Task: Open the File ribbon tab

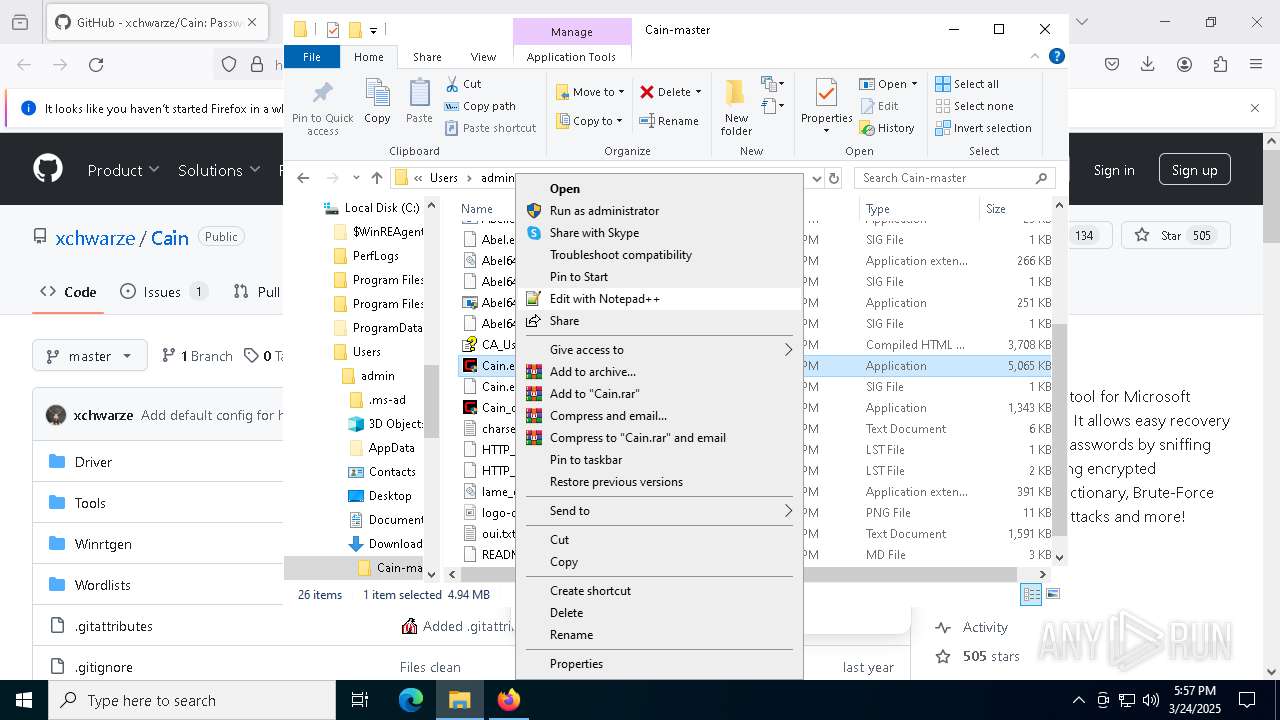Action: pos(312,57)
